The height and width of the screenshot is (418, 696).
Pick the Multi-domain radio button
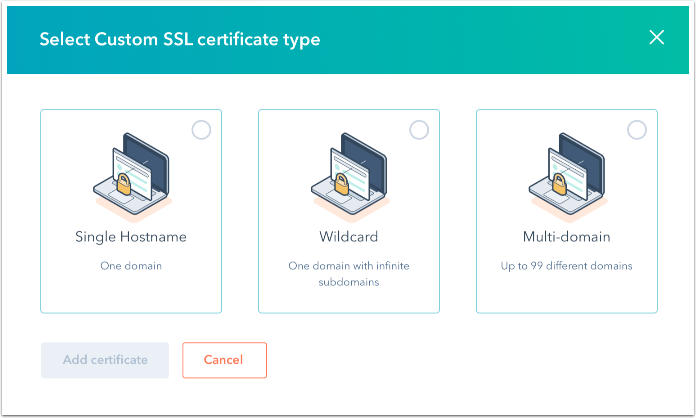(636, 130)
